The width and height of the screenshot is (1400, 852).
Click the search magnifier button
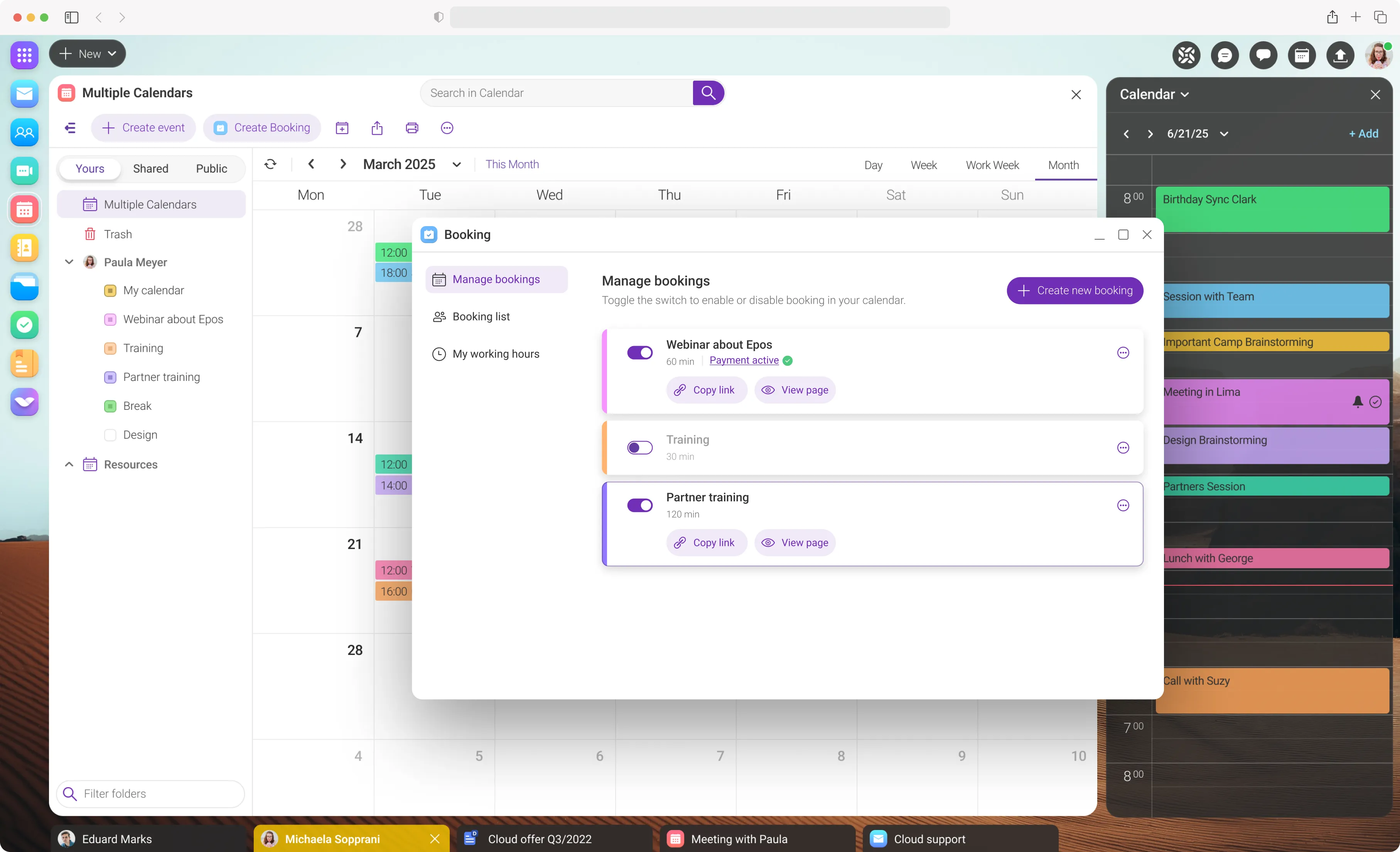708,93
